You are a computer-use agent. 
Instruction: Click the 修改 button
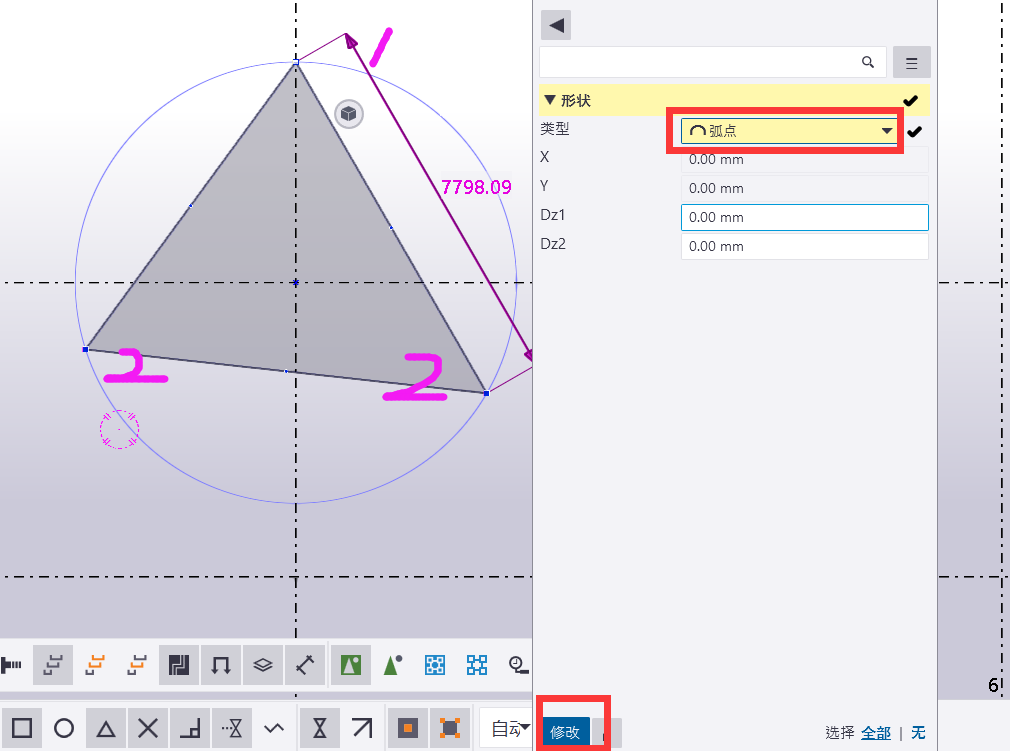pyautogui.click(x=566, y=732)
